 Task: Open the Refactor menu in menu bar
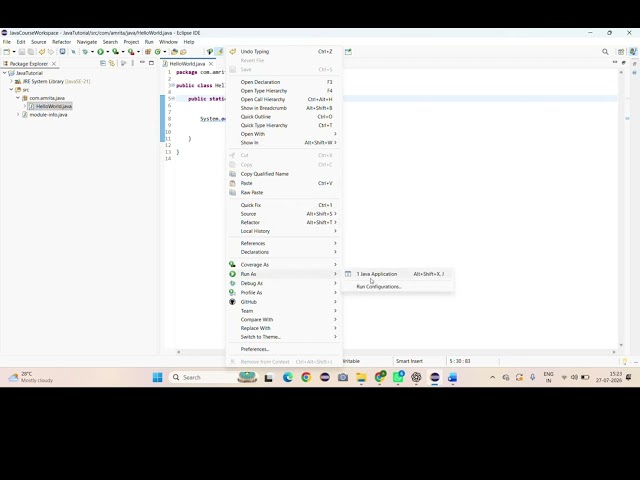pos(62,42)
